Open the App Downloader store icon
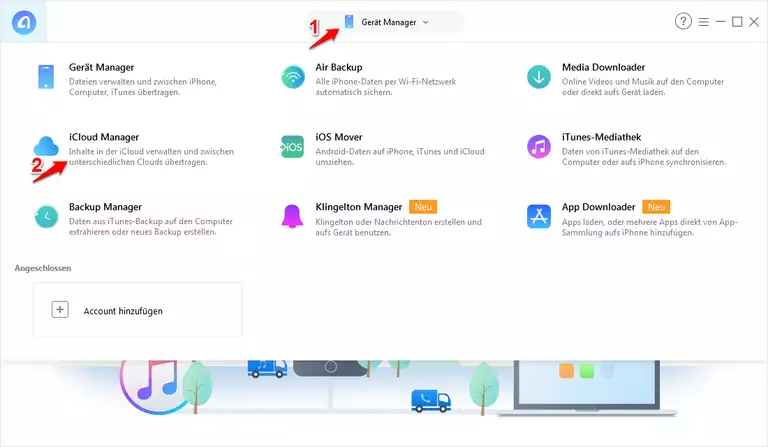Viewport: 768px width, 447px height. coord(539,216)
